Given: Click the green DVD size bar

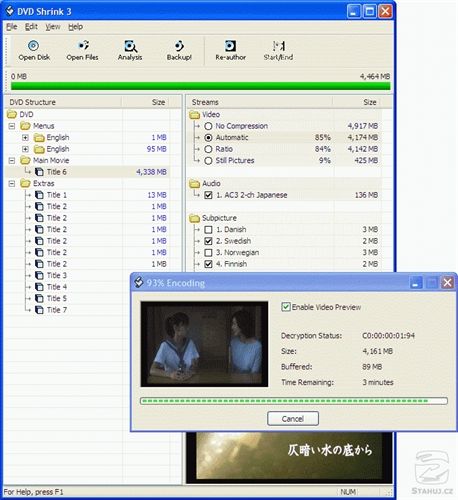Looking at the screenshot, I should [200, 86].
